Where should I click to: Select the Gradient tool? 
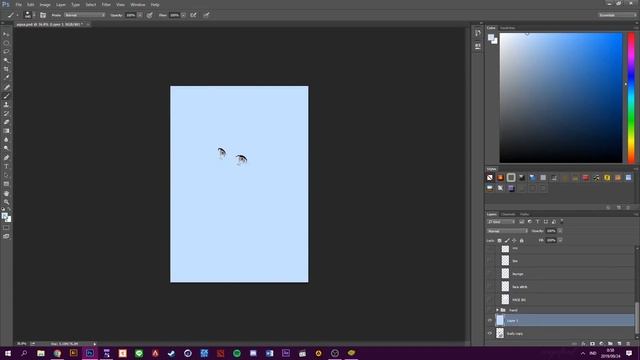6,131
